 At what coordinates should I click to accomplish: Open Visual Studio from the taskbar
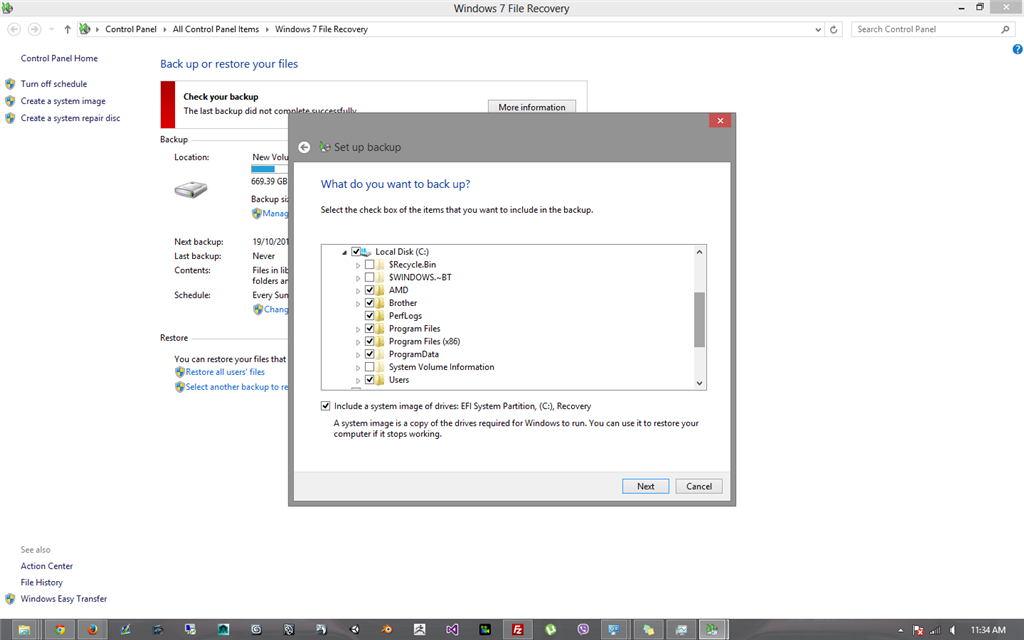click(452, 630)
